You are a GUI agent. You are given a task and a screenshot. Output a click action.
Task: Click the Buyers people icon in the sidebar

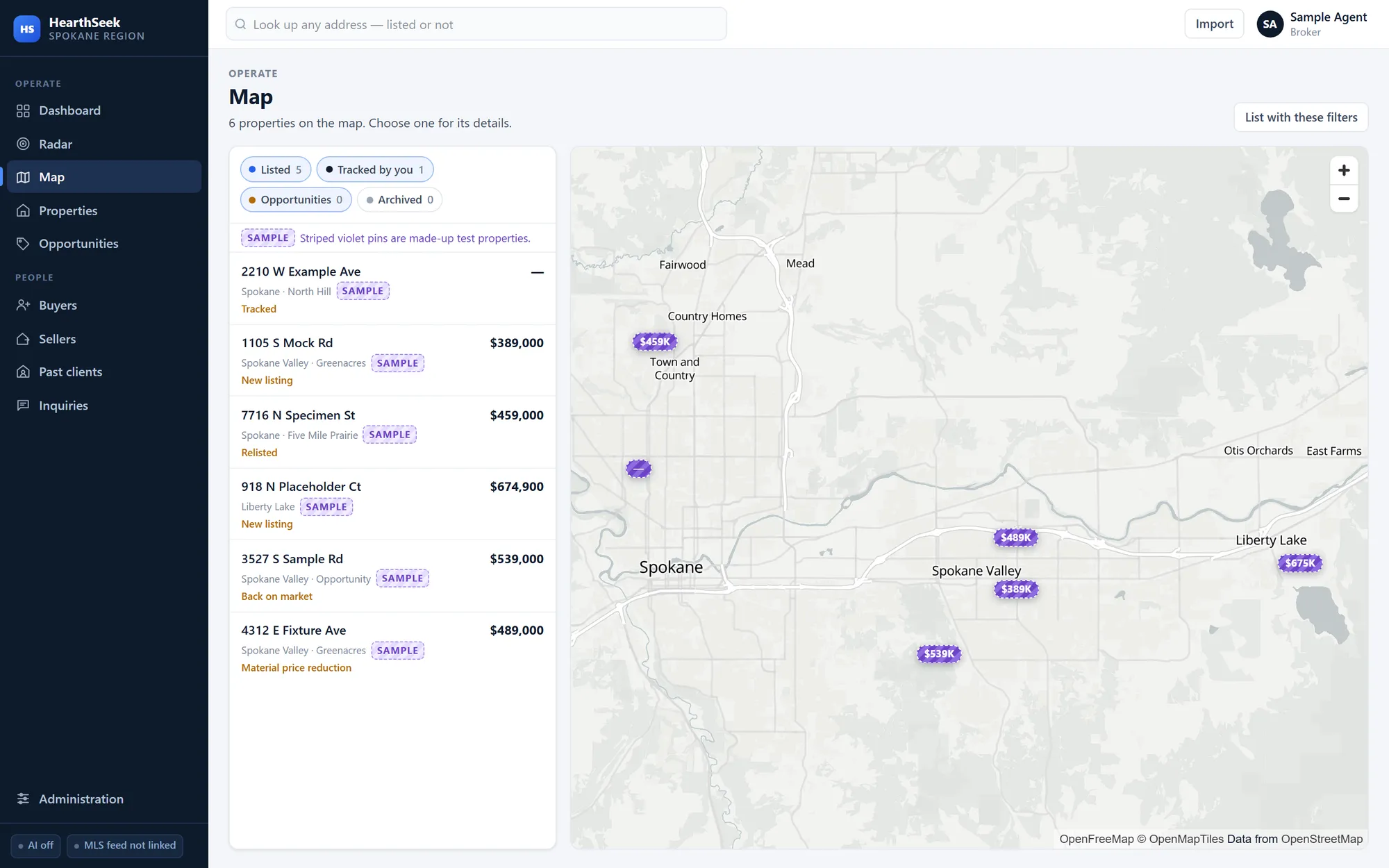pyautogui.click(x=23, y=306)
